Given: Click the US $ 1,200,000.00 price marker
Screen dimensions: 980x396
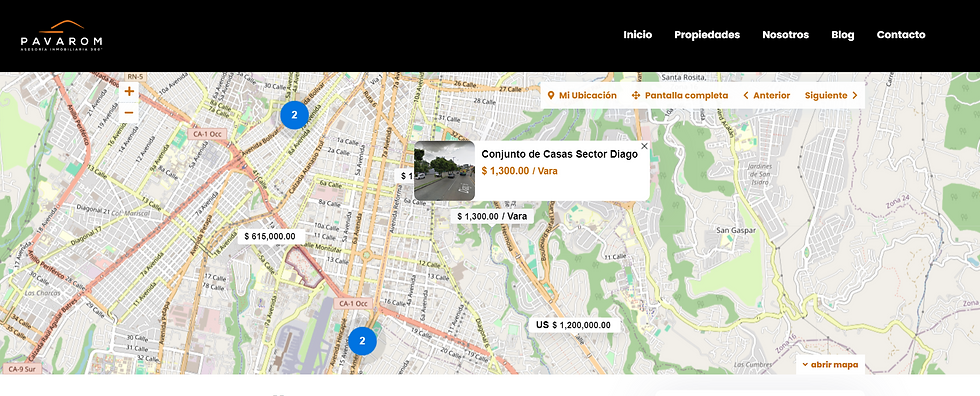Looking at the screenshot, I should tap(574, 325).
